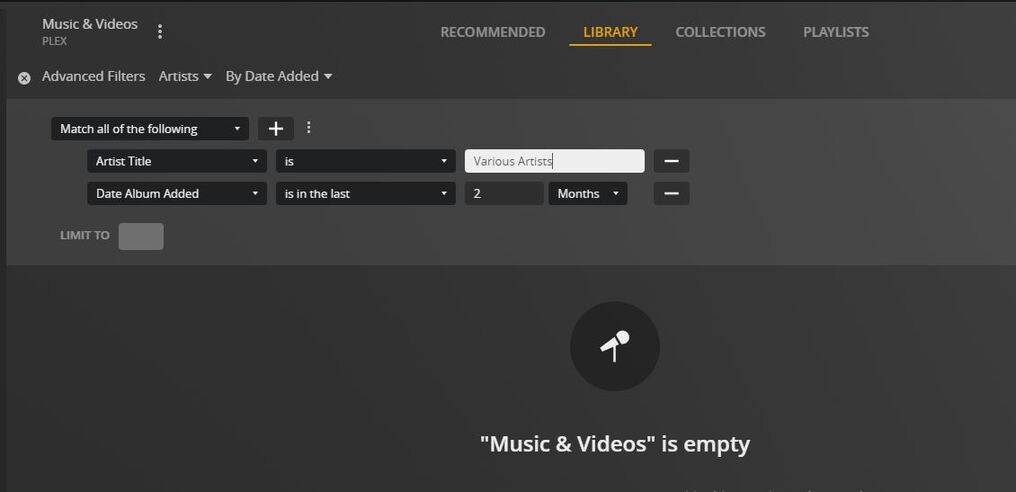Change the Artist Title field dropdown
Screen dimensions: 1016x492
(x=177, y=161)
